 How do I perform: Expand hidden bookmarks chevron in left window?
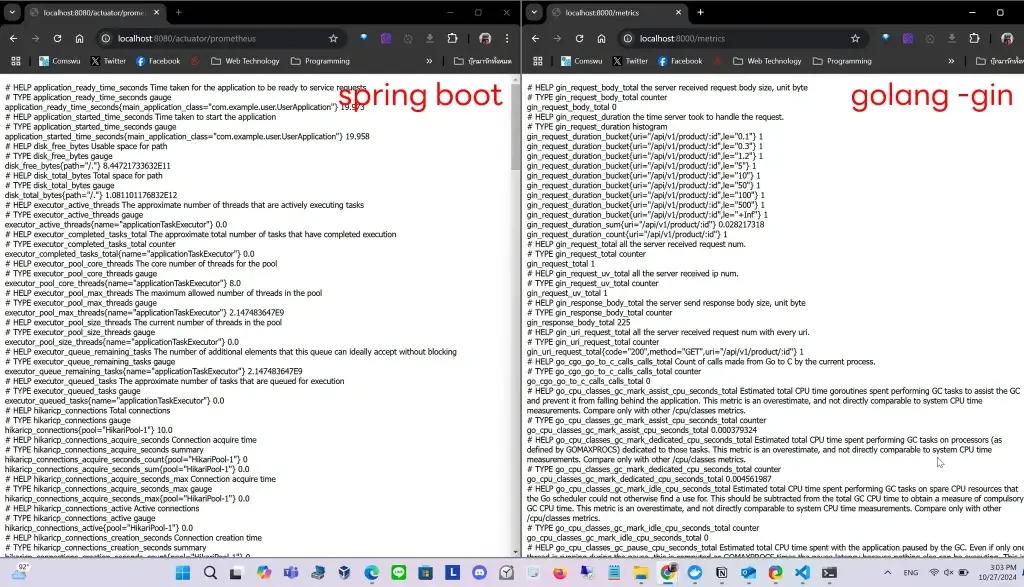[429, 61]
